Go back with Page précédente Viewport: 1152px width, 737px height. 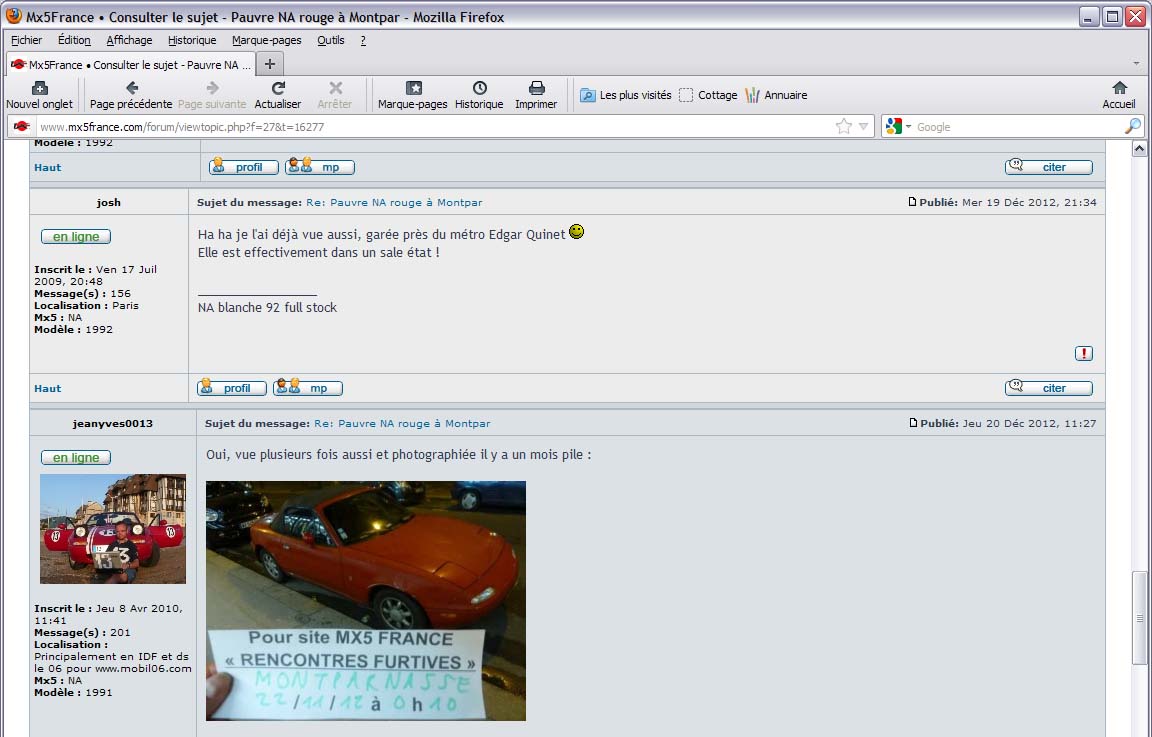coord(131,96)
